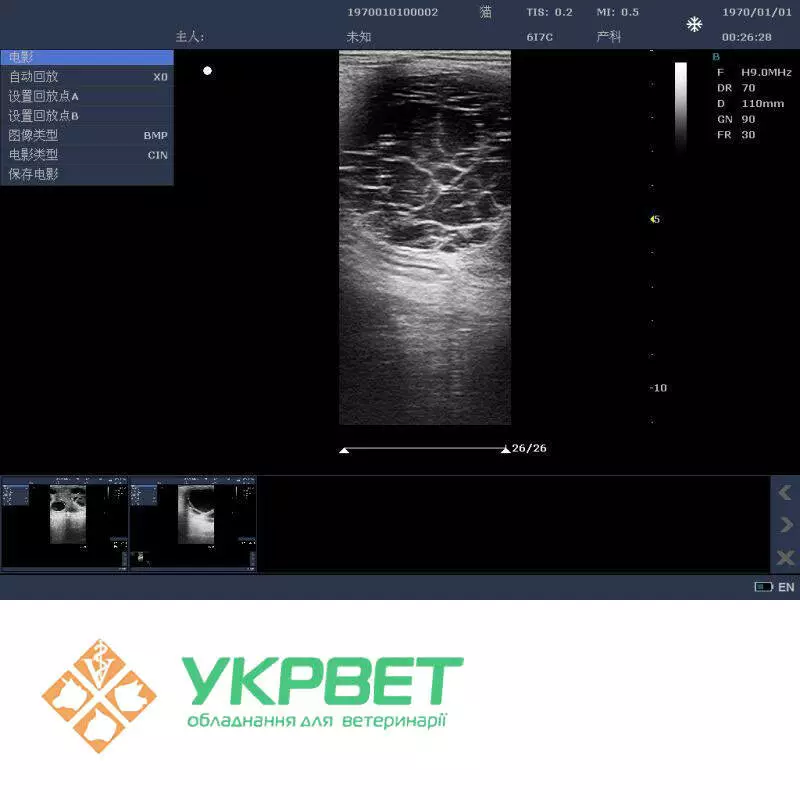Click the battery status icon
Image resolution: width=800 pixels, height=800 pixels.
tap(763, 587)
